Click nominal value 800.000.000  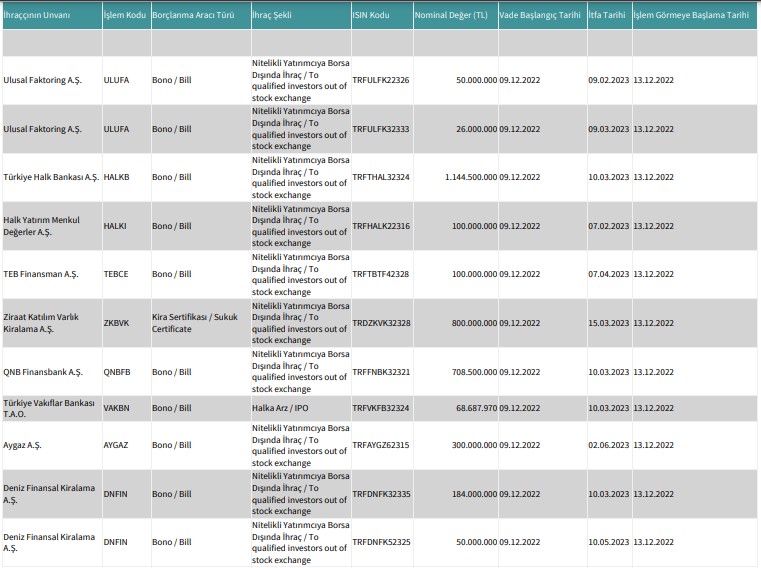point(475,323)
